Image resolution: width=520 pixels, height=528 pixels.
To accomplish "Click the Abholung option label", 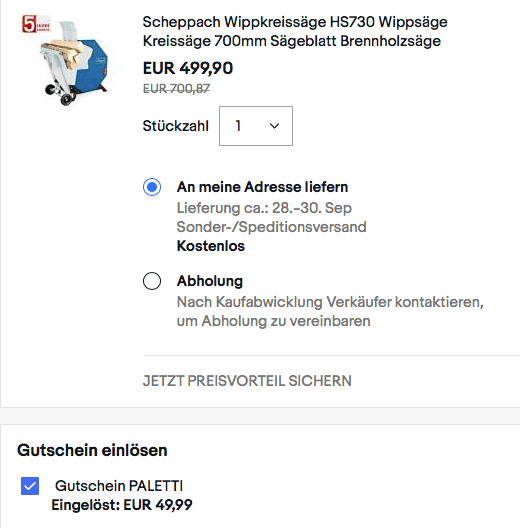I will pos(210,281).
